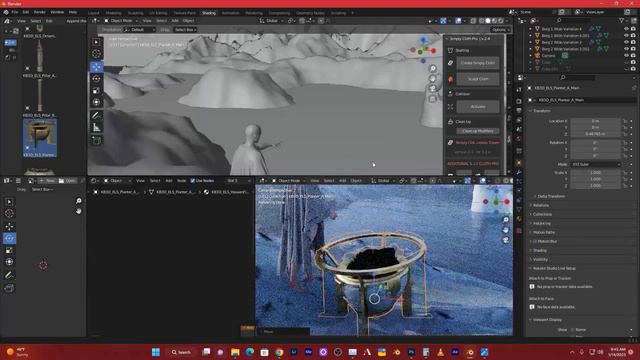640x360 pixels.
Task: Edit the Scale X field
Action: [596, 172]
